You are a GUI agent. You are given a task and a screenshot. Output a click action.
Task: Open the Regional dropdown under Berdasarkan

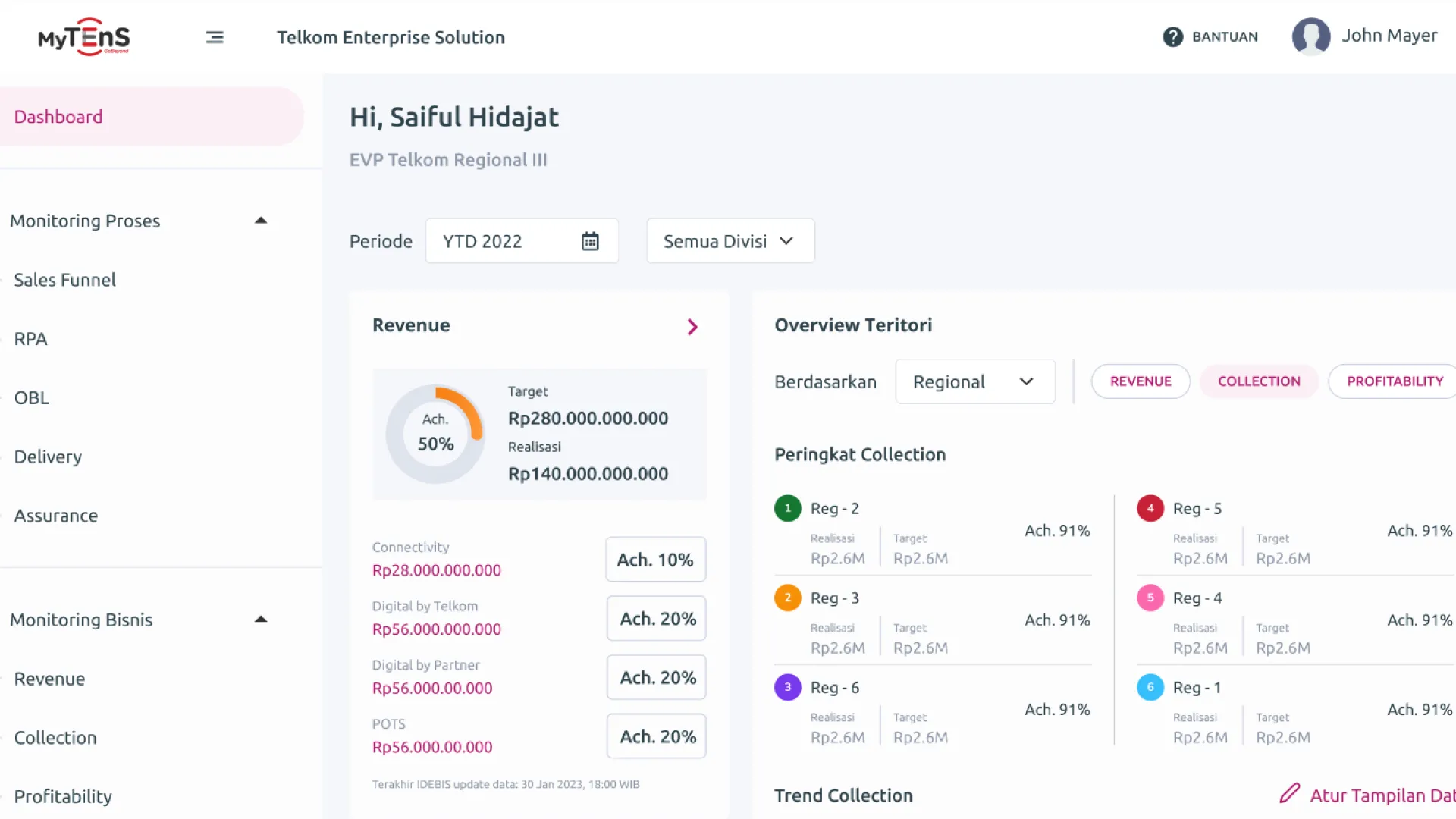[x=975, y=381]
